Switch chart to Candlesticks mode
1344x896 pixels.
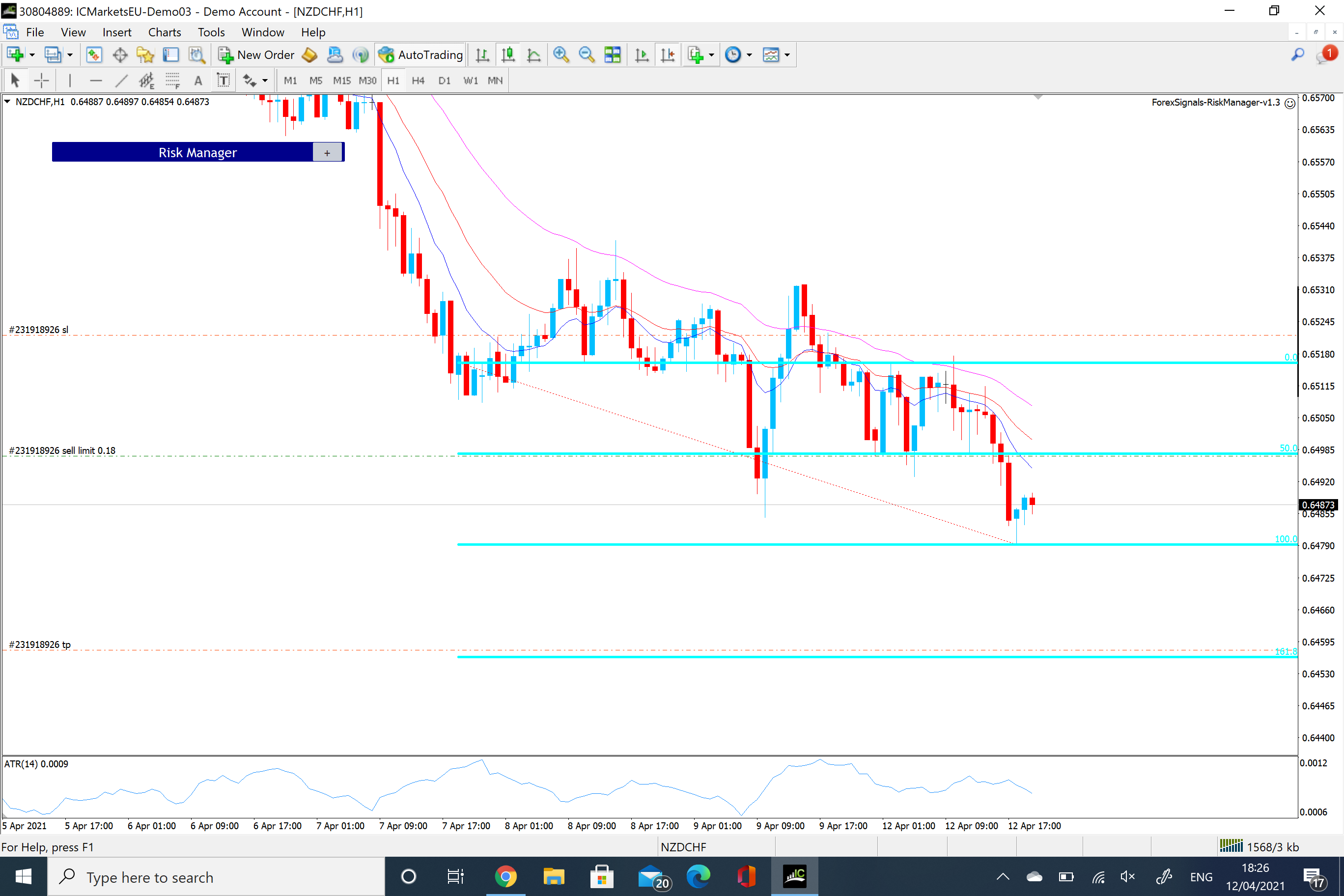[x=508, y=55]
